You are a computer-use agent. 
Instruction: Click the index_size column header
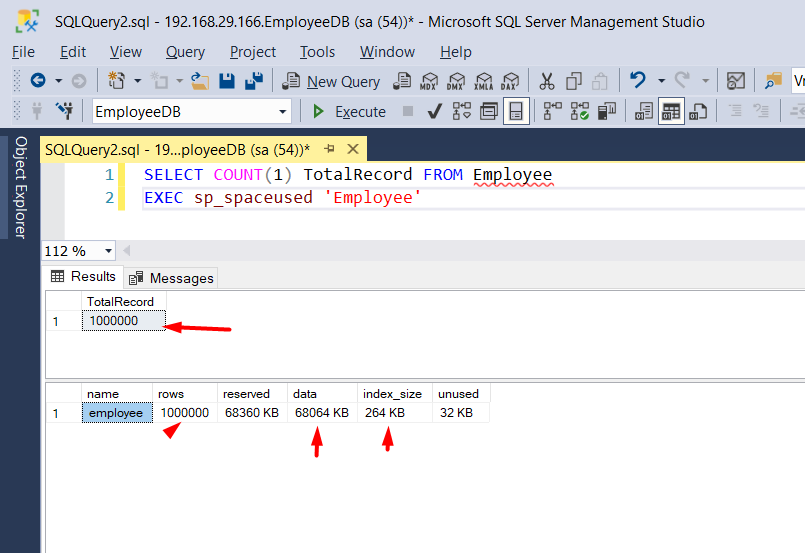(395, 394)
